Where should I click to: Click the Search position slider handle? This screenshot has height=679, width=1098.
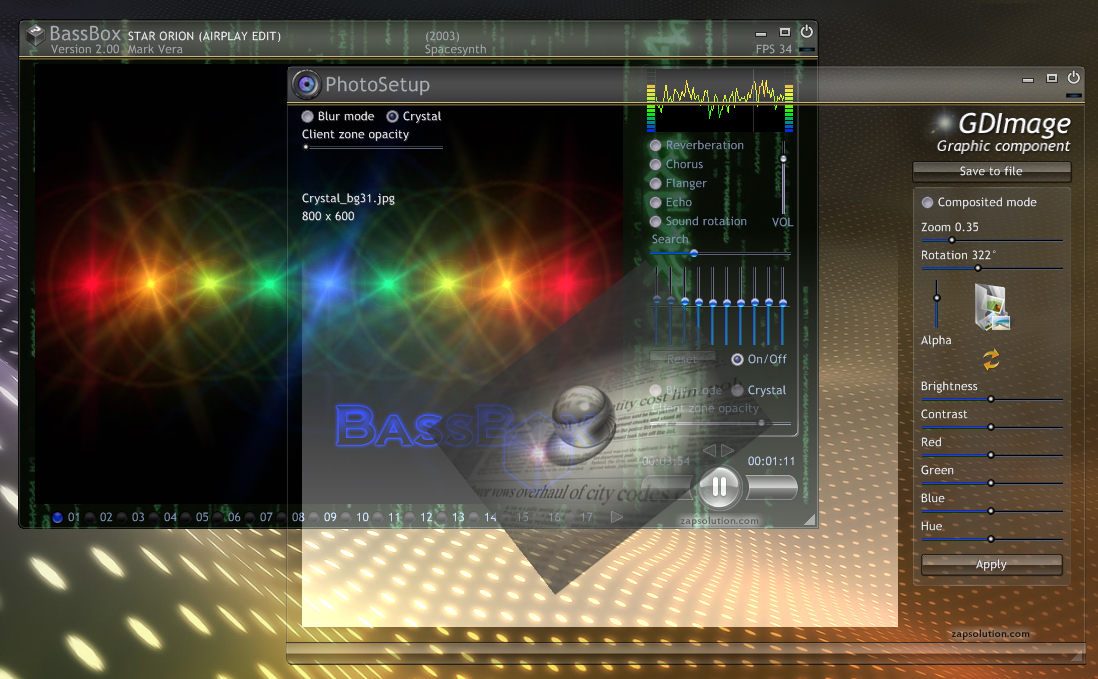tap(694, 253)
